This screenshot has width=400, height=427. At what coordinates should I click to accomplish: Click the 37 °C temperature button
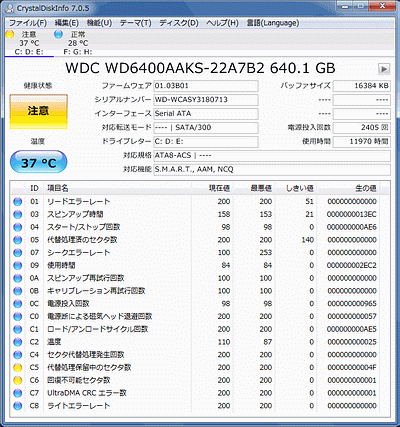pos(38,162)
